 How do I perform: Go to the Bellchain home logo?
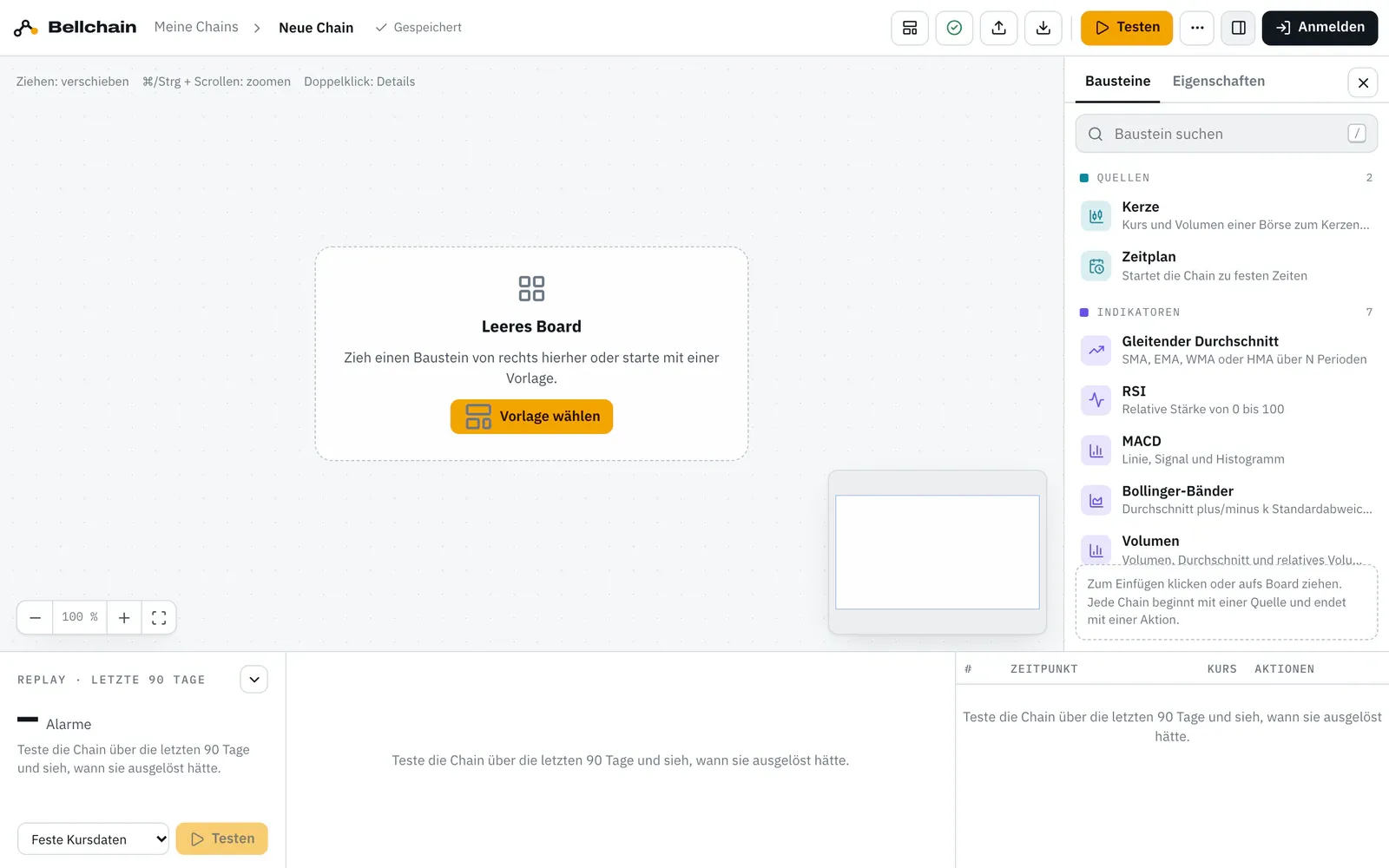(75, 28)
